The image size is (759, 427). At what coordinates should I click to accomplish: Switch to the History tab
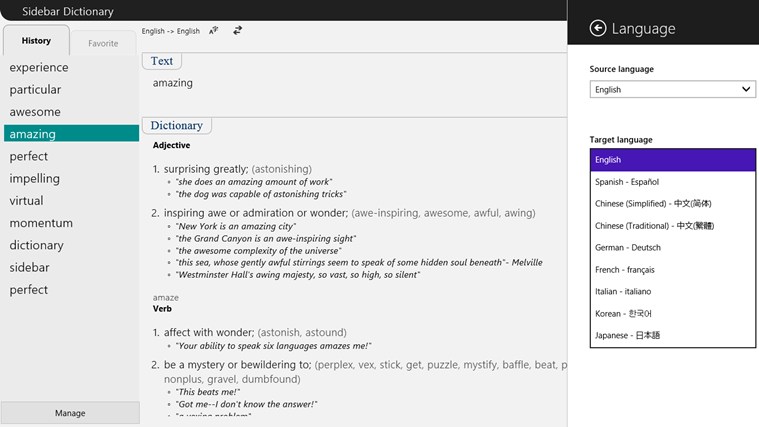(36, 41)
